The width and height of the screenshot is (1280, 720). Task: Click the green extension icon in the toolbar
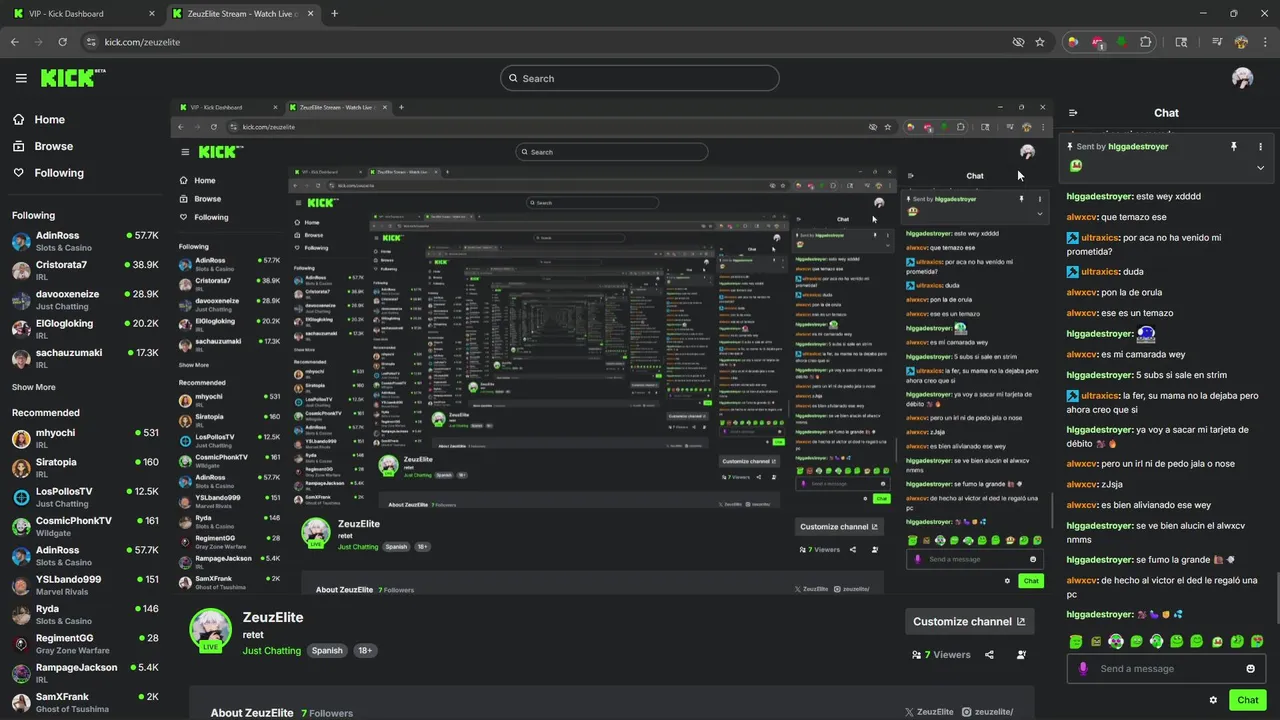[1121, 42]
